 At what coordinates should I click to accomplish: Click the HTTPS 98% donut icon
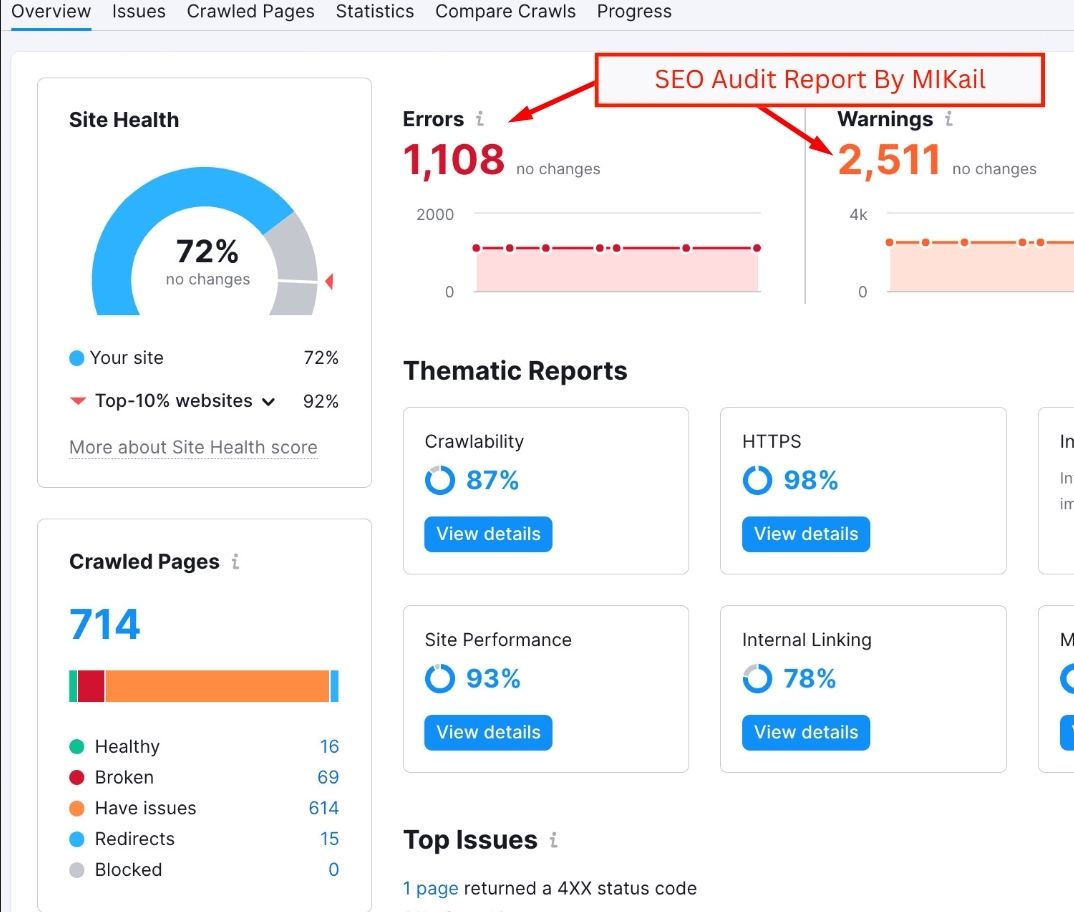tap(757, 481)
